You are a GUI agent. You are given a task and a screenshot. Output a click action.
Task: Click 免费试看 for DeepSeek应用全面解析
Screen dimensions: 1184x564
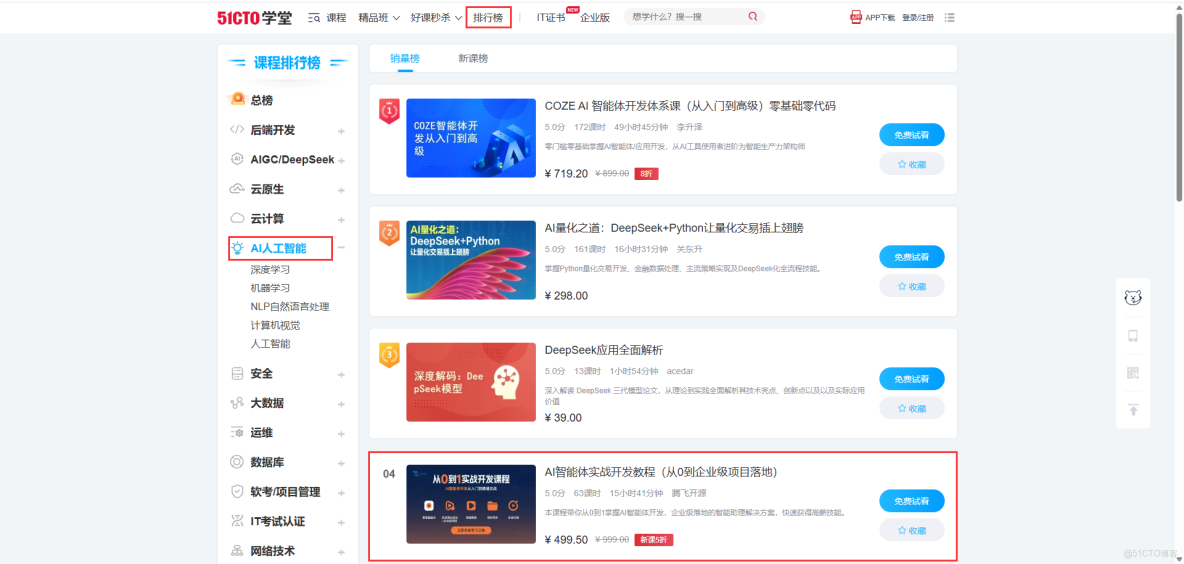click(x=911, y=379)
